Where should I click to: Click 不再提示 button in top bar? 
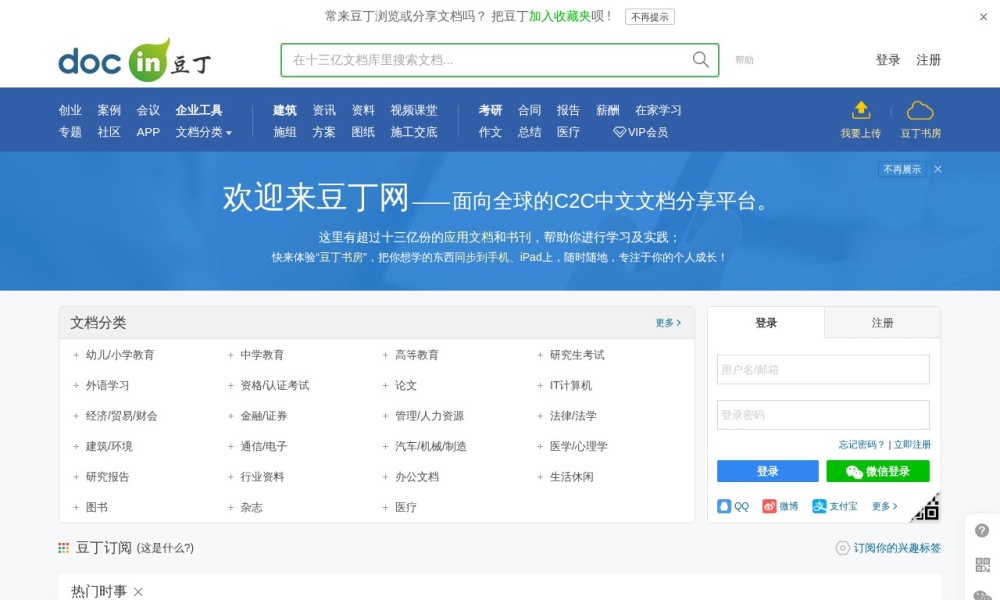(x=649, y=17)
